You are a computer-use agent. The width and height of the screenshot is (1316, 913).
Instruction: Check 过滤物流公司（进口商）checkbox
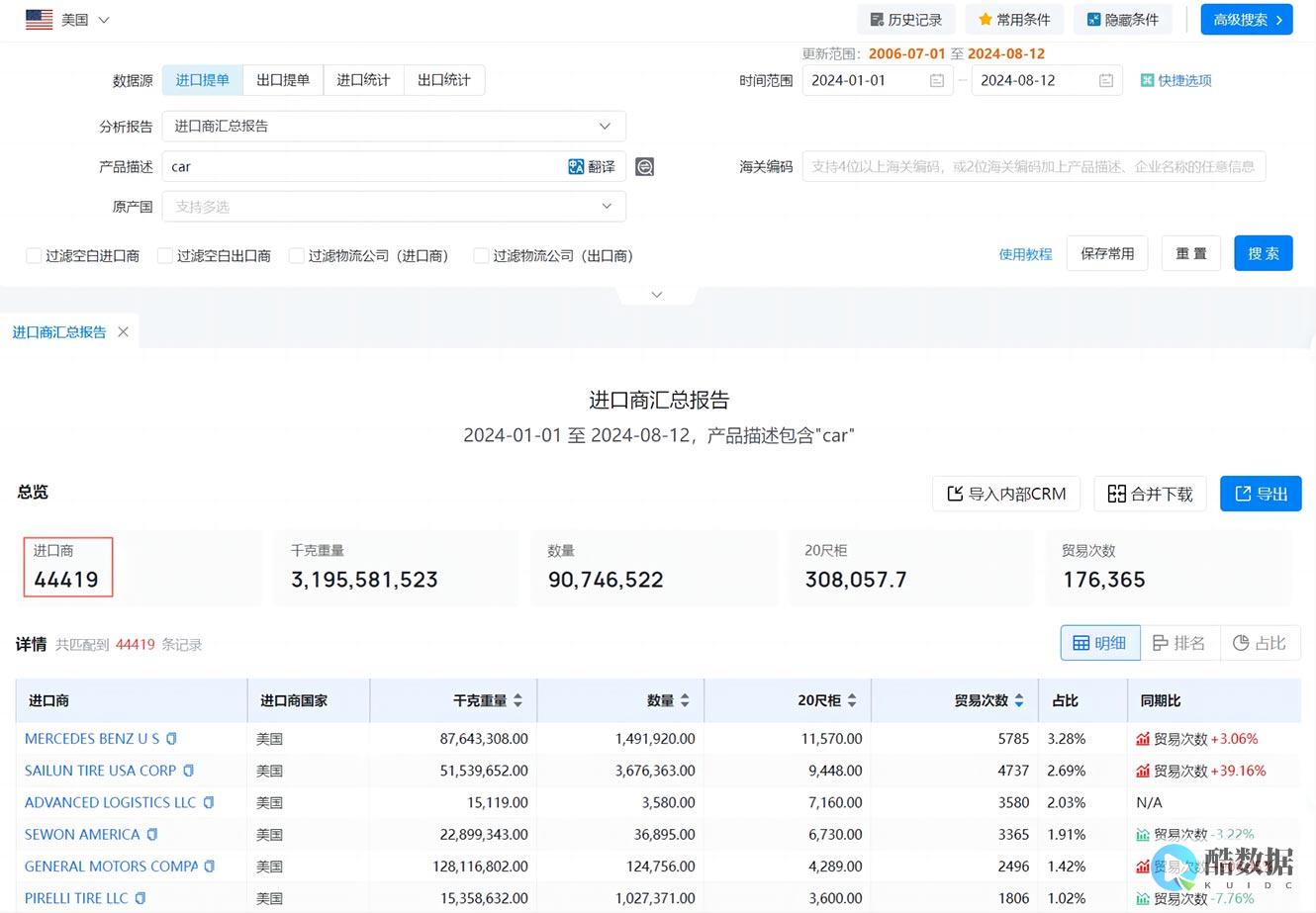(296, 256)
